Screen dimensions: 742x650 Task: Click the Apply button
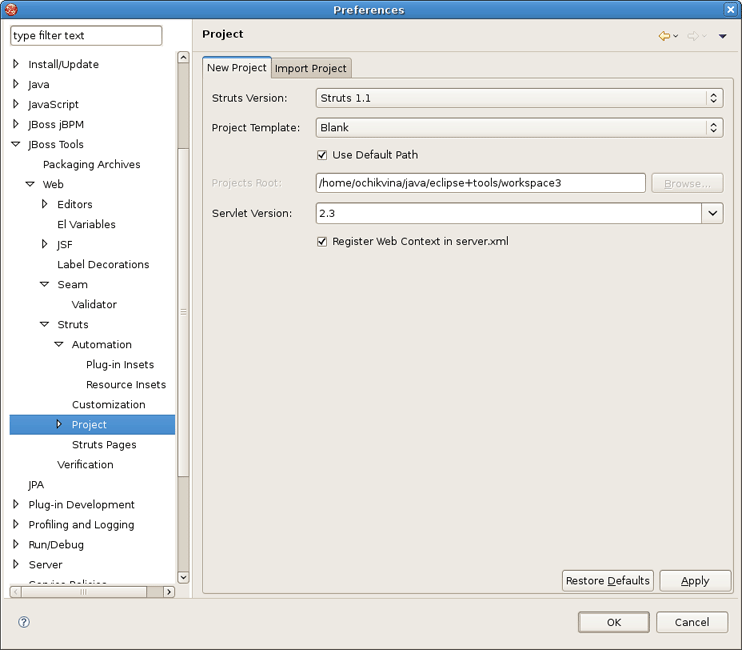point(695,580)
